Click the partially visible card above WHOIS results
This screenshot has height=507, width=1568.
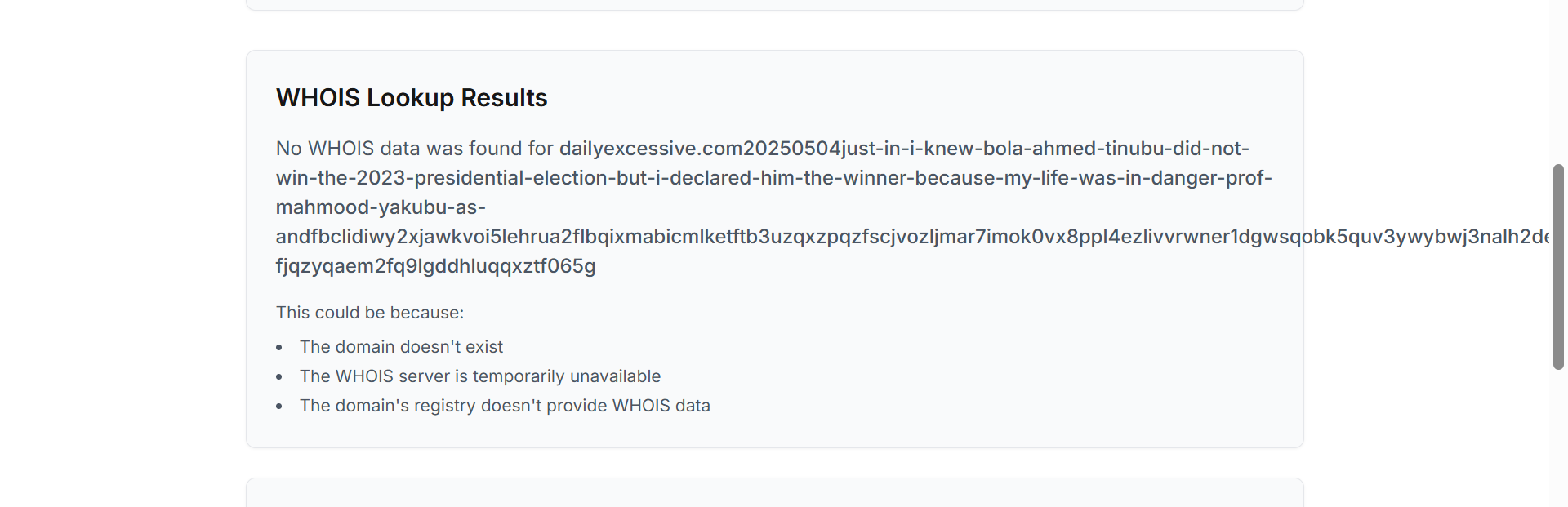(774, 5)
